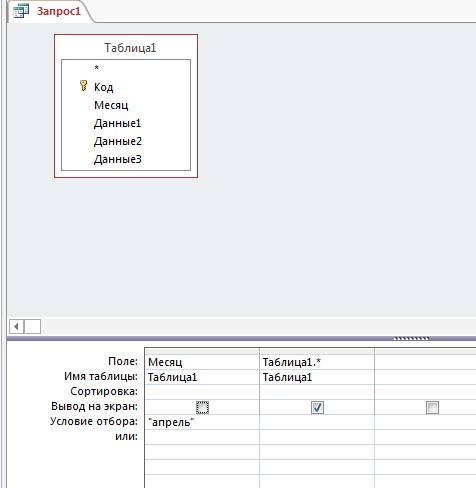This screenshot has height=488, width=476.
Task: Open the Месяц field cell dropdown
Action: pos(202,362)
